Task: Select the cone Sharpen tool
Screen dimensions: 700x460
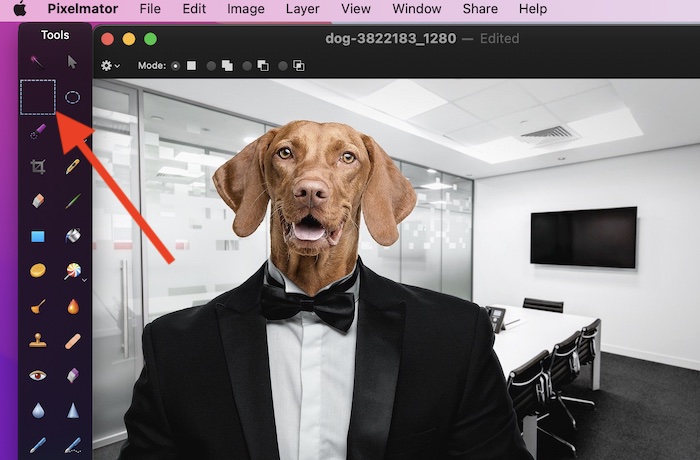Action: (73, 410)
